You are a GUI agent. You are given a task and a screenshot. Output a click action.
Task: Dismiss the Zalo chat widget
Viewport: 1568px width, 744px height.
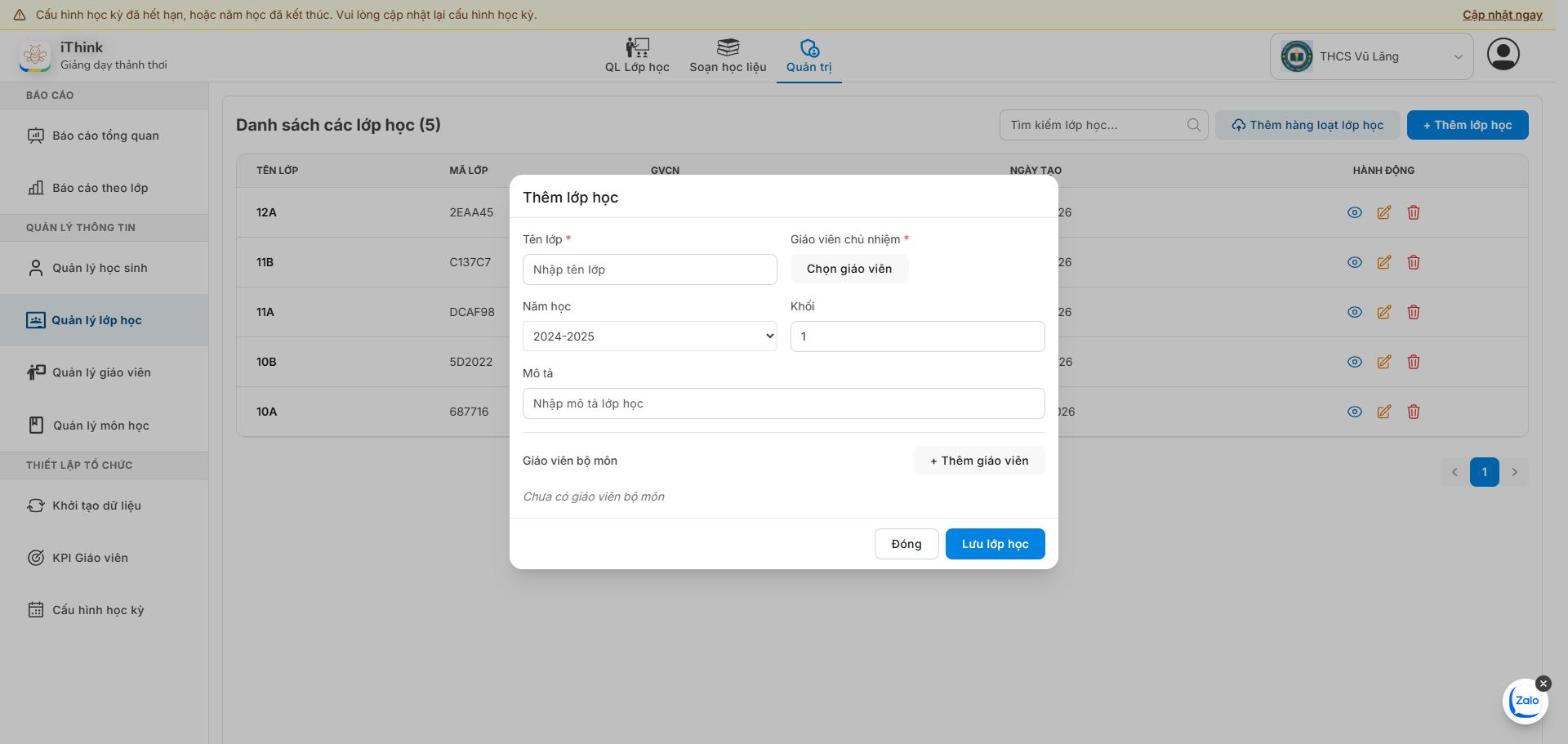(1543, 684)
